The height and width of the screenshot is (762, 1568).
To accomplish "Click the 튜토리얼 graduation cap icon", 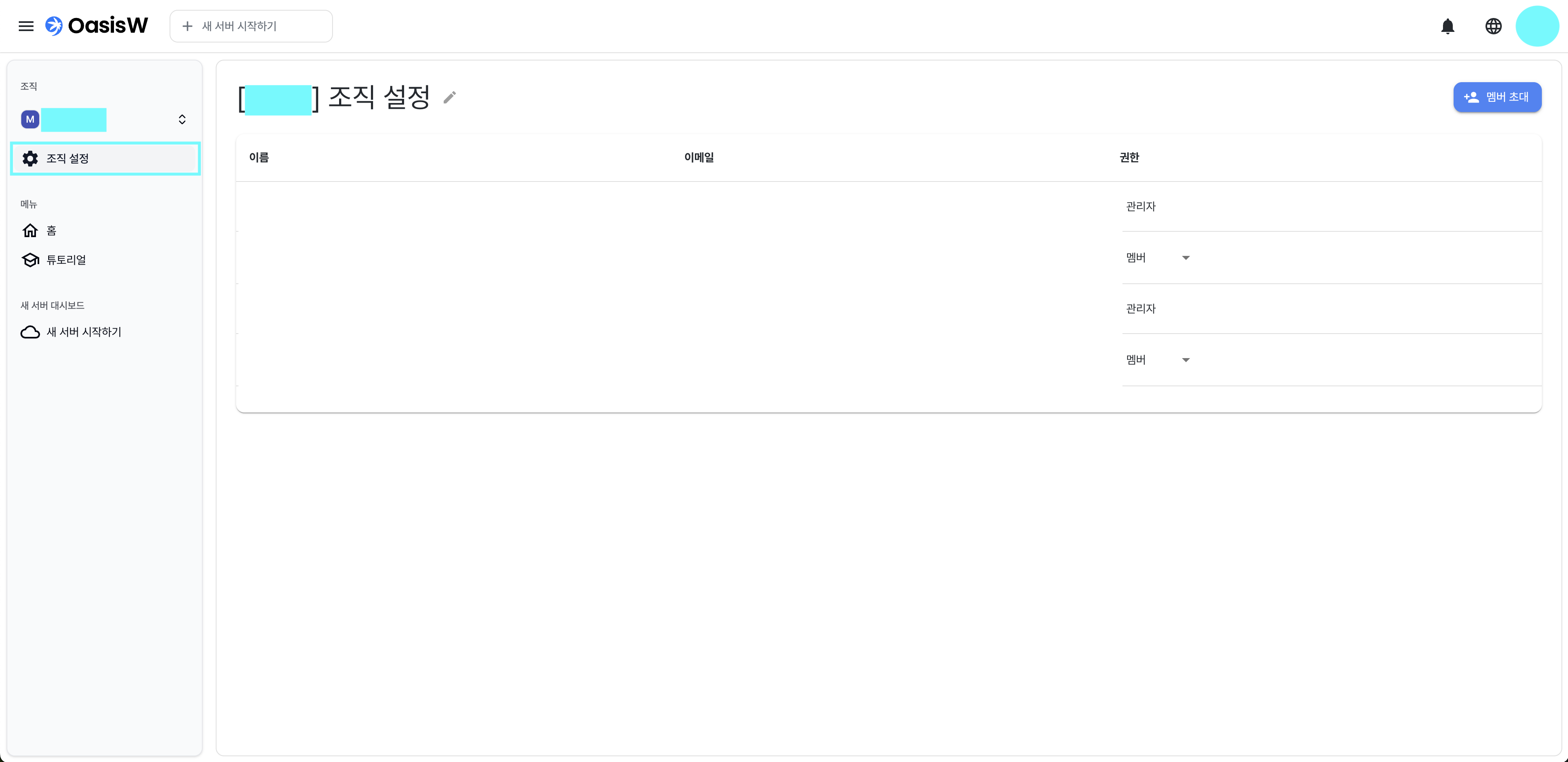I will (x=30, y=260).
